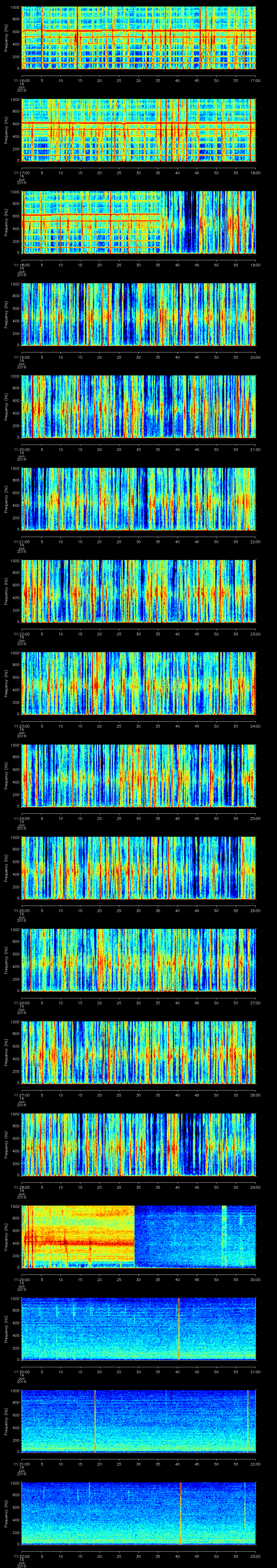The image size is (277, 1568).
Task: Click the 18:00 end time label
Action: tap(255, 173)
